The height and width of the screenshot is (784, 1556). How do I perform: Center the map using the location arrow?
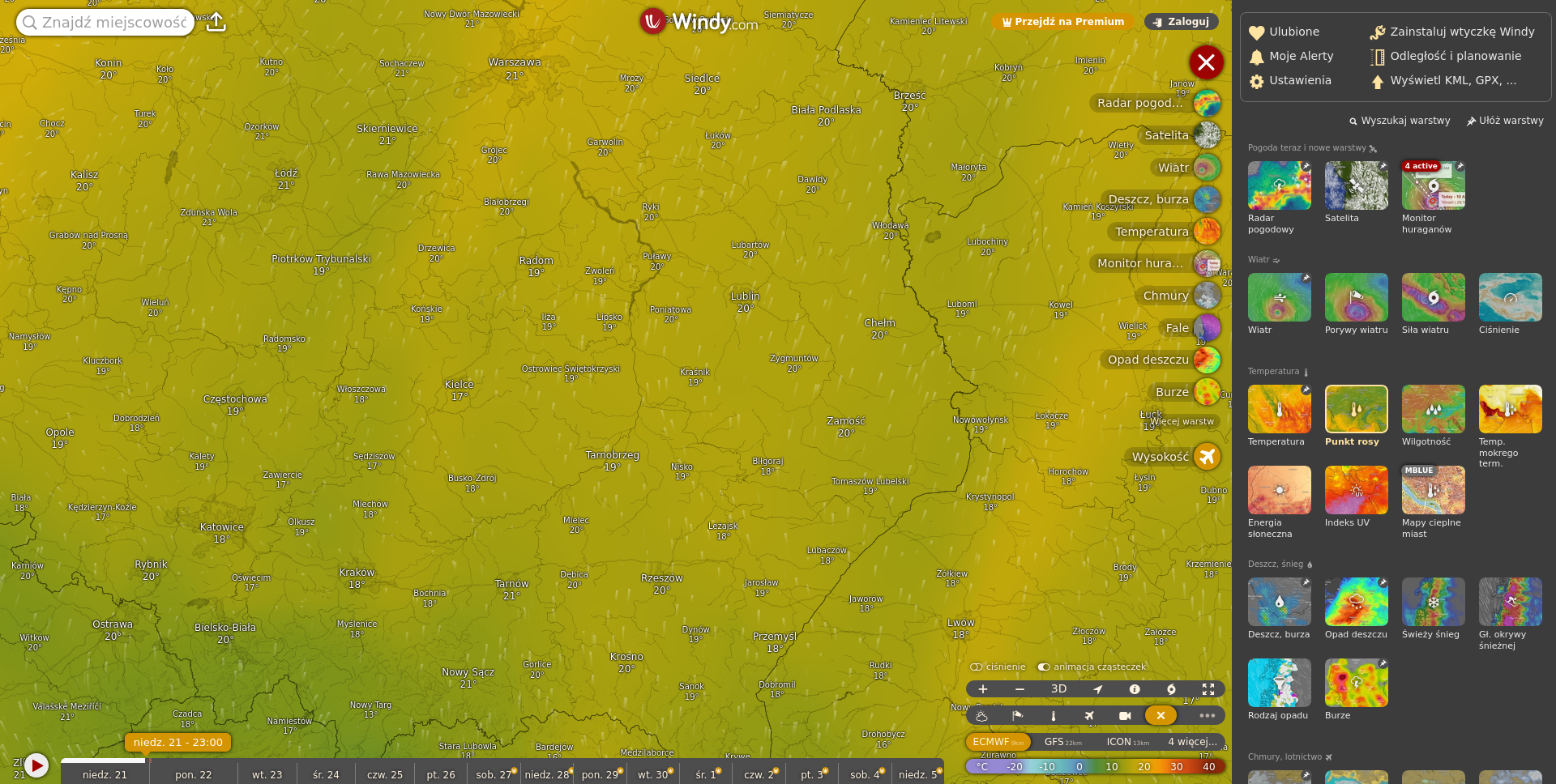1097,689
